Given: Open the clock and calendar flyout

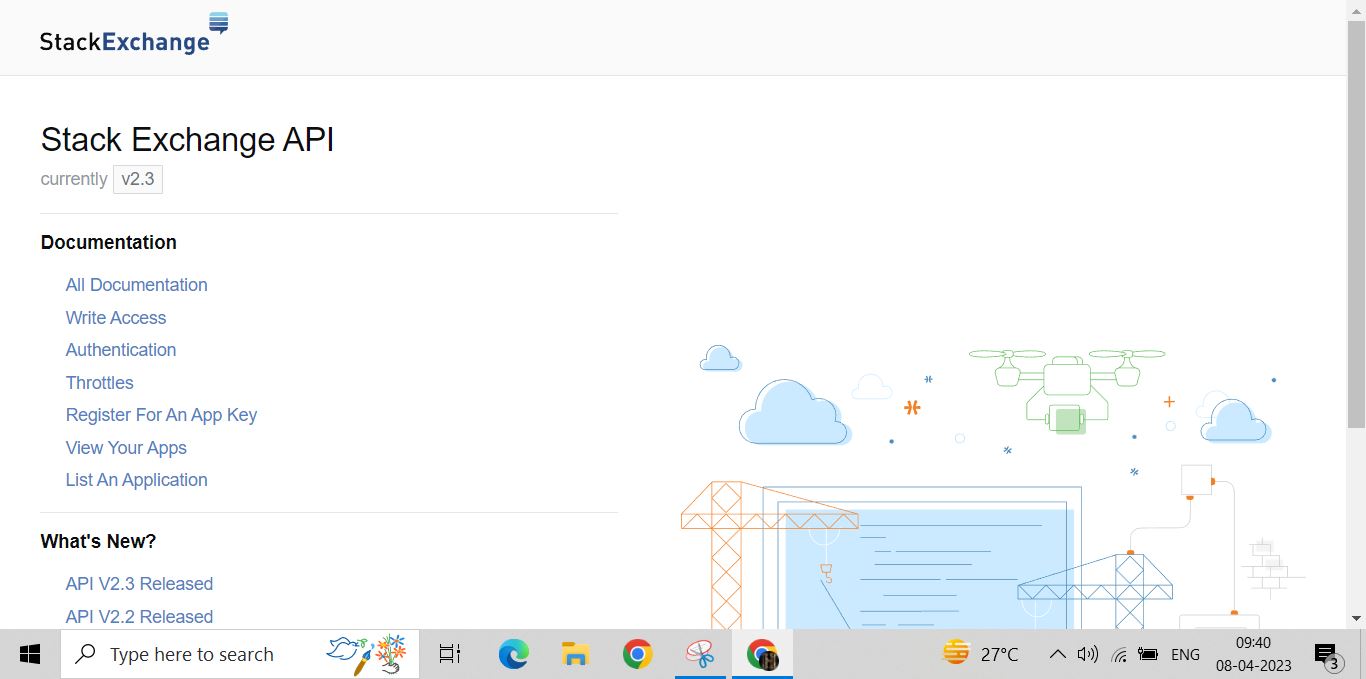Looking at the screenshot, I should tap(1254, 654).
